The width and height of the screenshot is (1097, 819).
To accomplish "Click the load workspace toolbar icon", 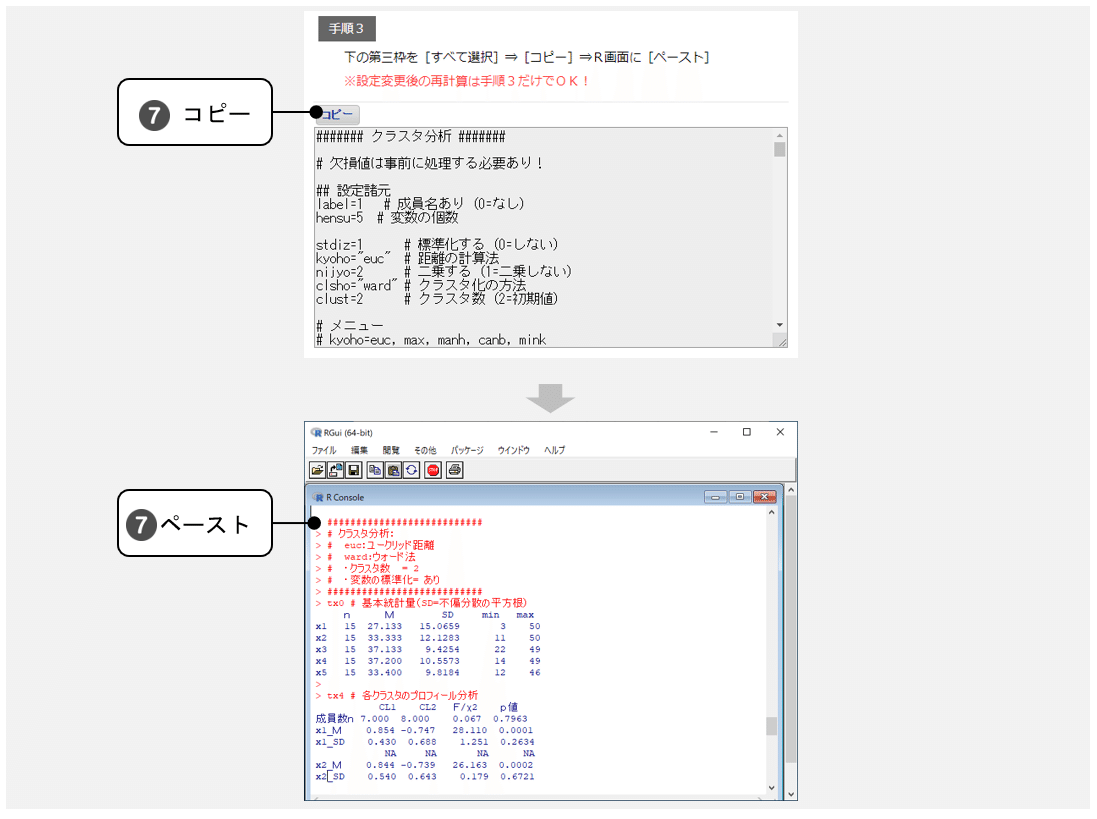I will coord(334,470).
